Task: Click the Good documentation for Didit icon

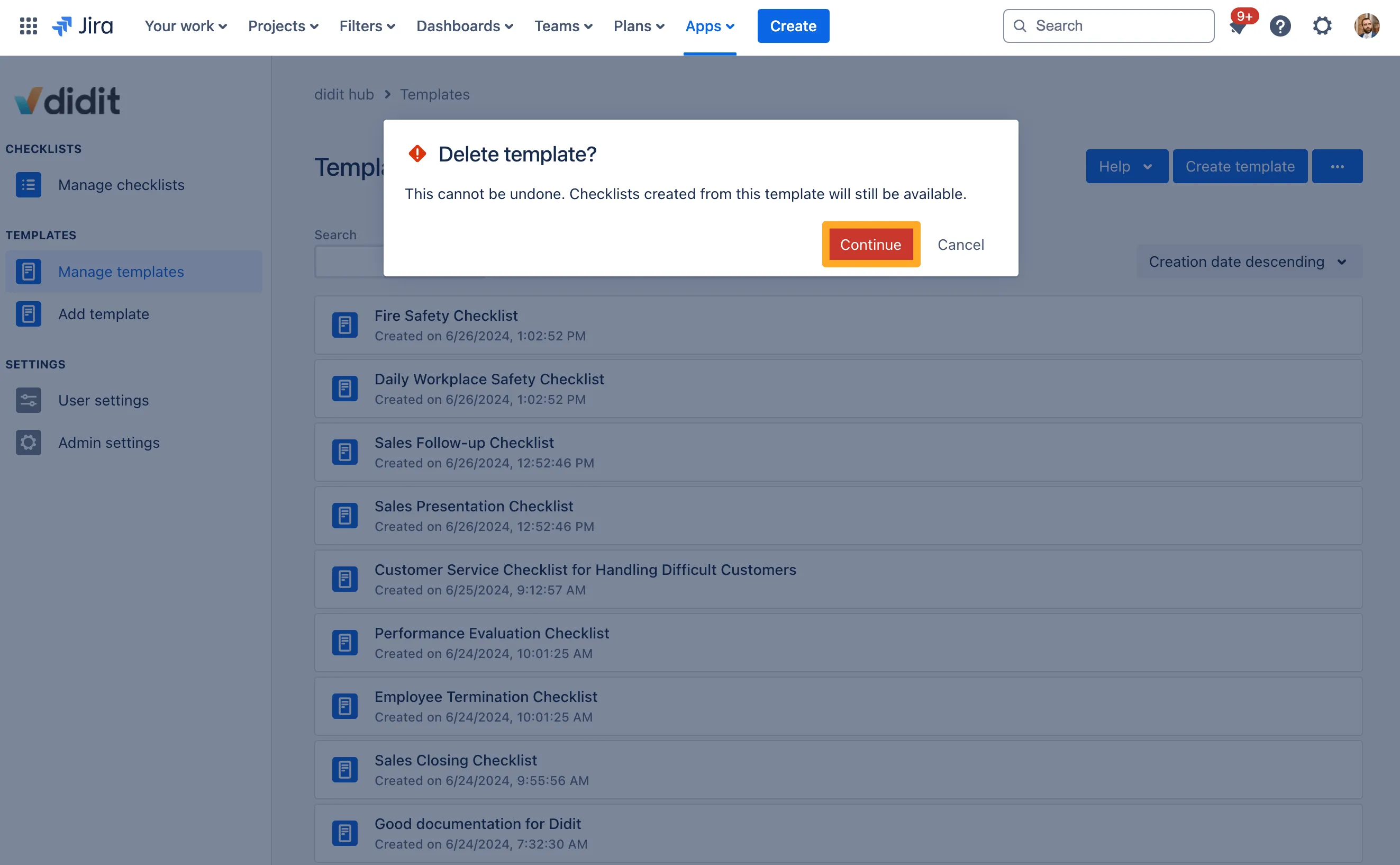Action: (x=345, y=833)
